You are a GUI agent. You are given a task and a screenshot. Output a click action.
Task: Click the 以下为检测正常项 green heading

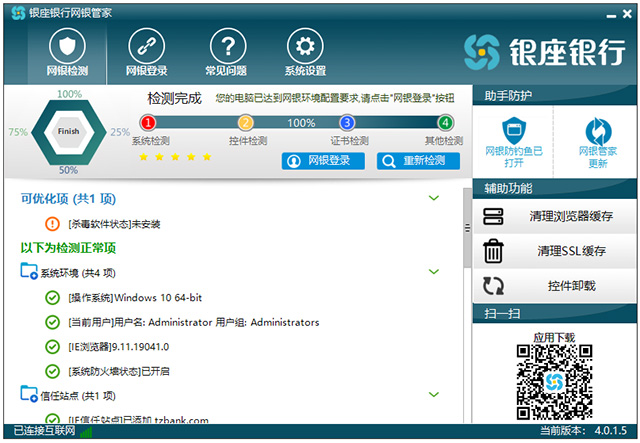point(68,248)
